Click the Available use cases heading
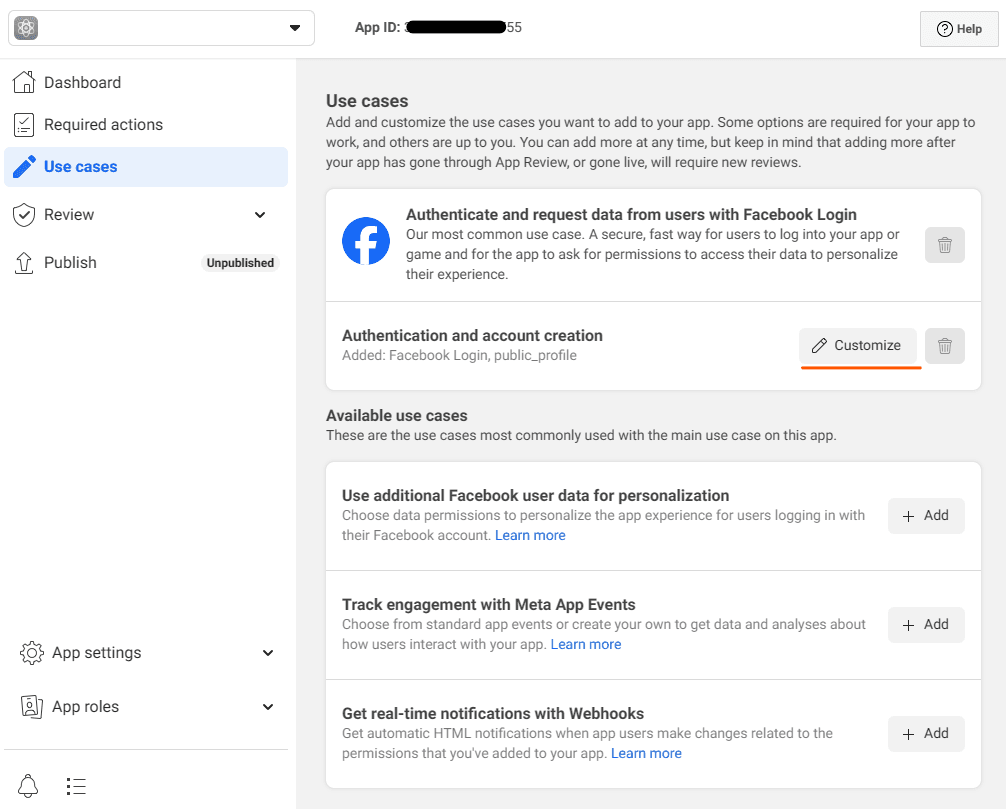This screenshot has height=809, width=1006. (396, 416)
